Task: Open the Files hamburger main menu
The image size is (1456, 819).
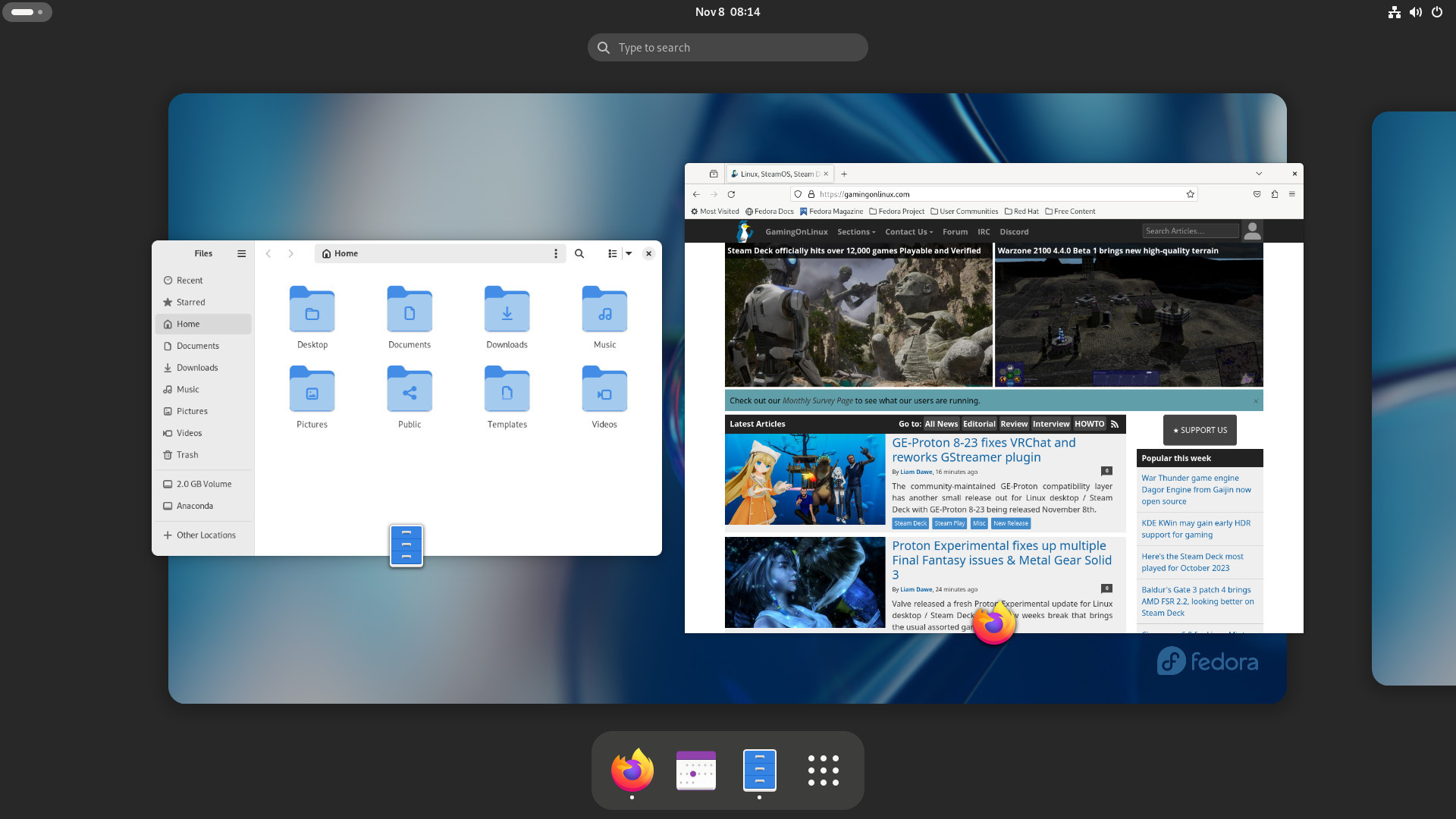Action: 241,254
